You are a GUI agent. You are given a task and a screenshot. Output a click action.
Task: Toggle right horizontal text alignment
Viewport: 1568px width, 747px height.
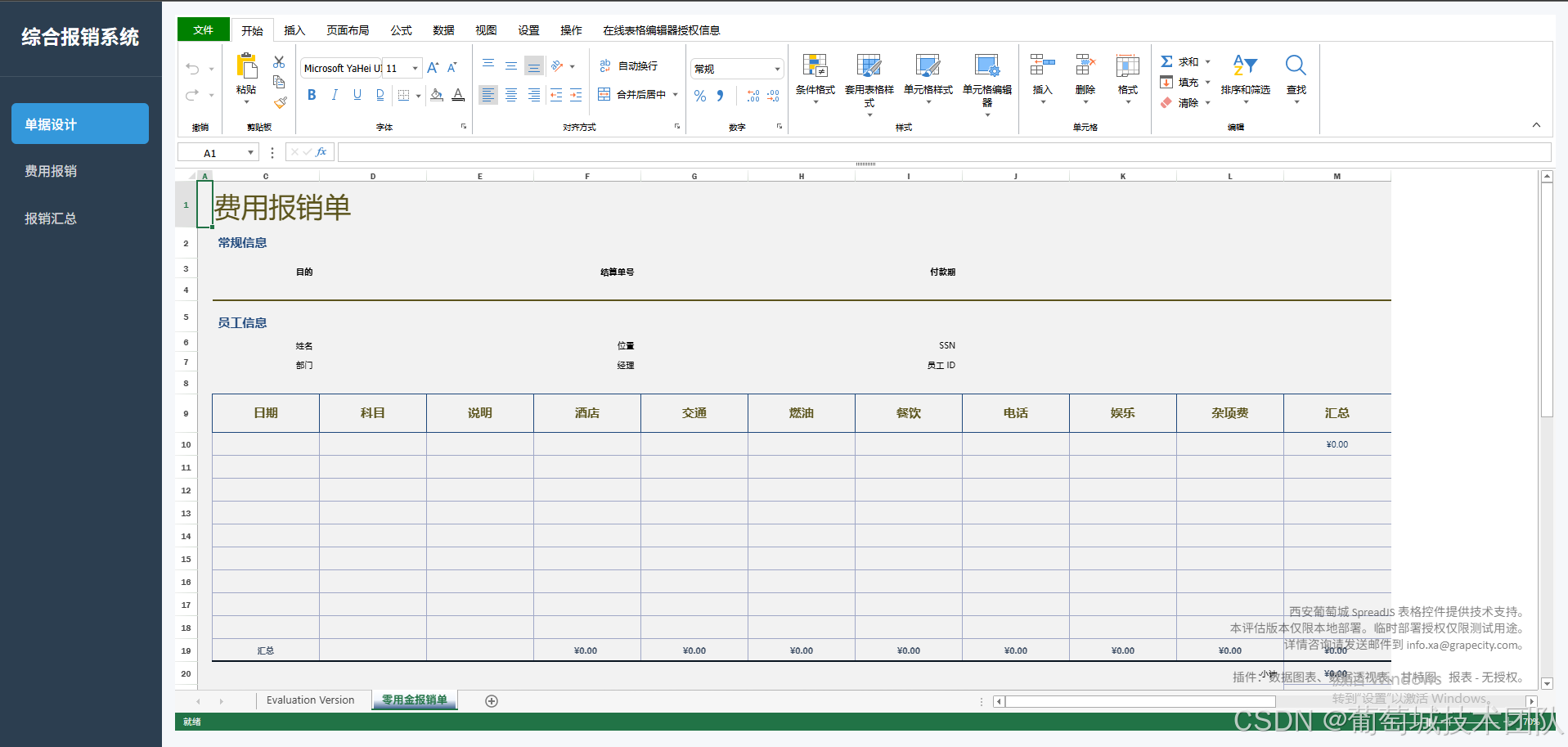(x=534, y=95)
